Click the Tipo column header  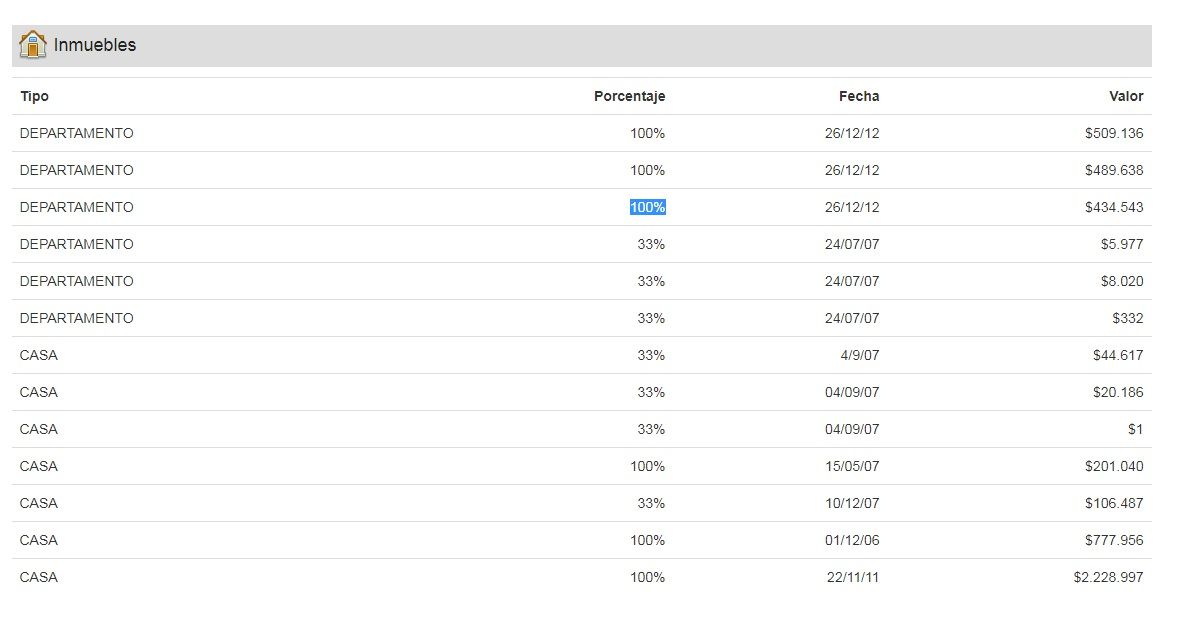34,96
